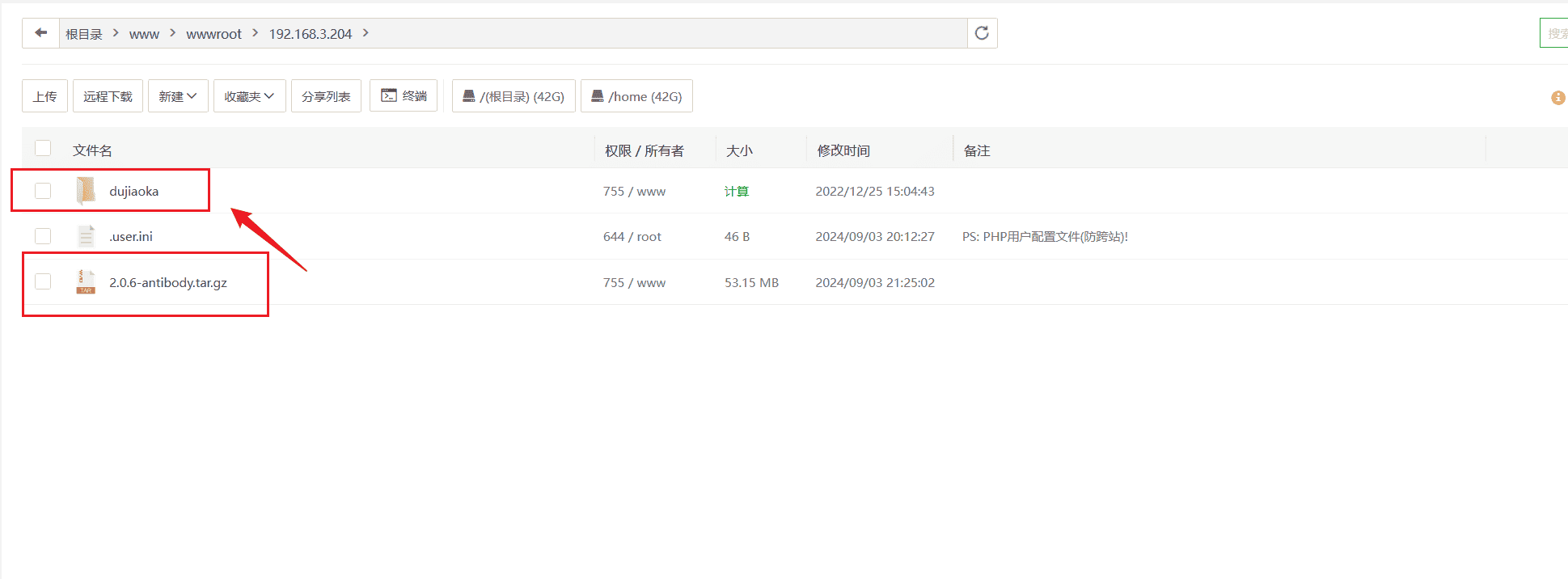Image resolution: width=1568 pixels, height=579 pixels.
Task: Navigate to wwwroot in breadcrumb
Action: tap(213, 34)
